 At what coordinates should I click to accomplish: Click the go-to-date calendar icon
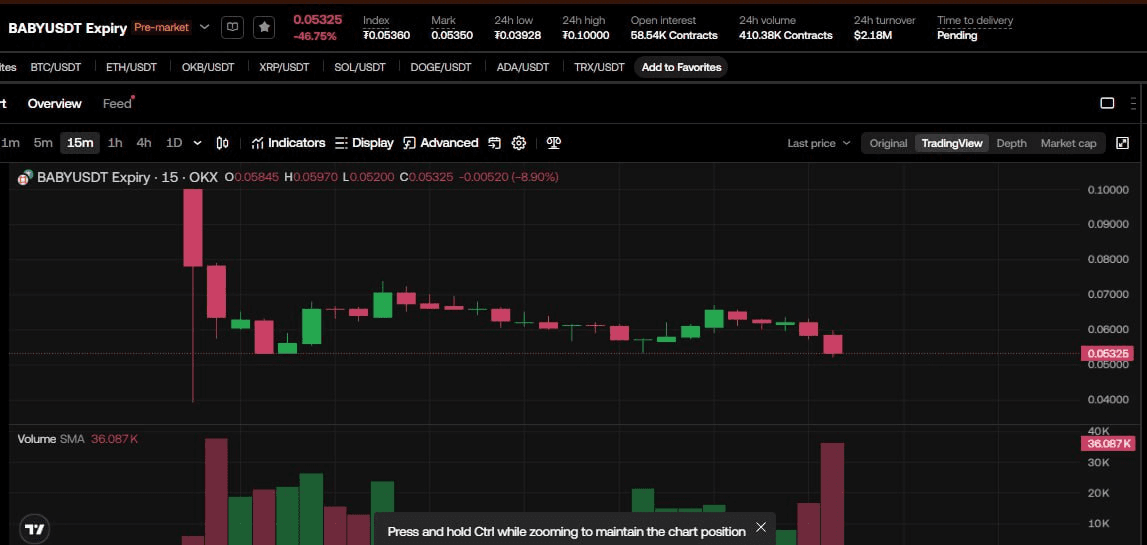(x=494, y=143)
